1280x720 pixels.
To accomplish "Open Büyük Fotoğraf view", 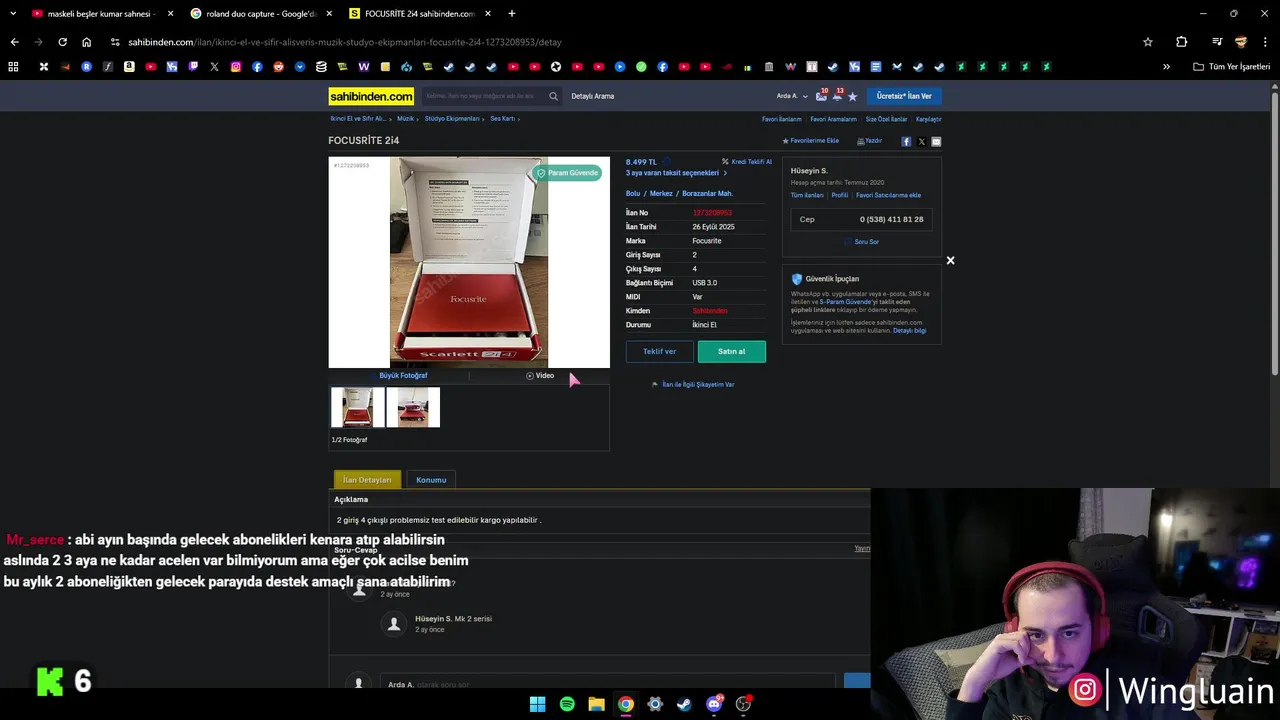I will pos(402,376).
